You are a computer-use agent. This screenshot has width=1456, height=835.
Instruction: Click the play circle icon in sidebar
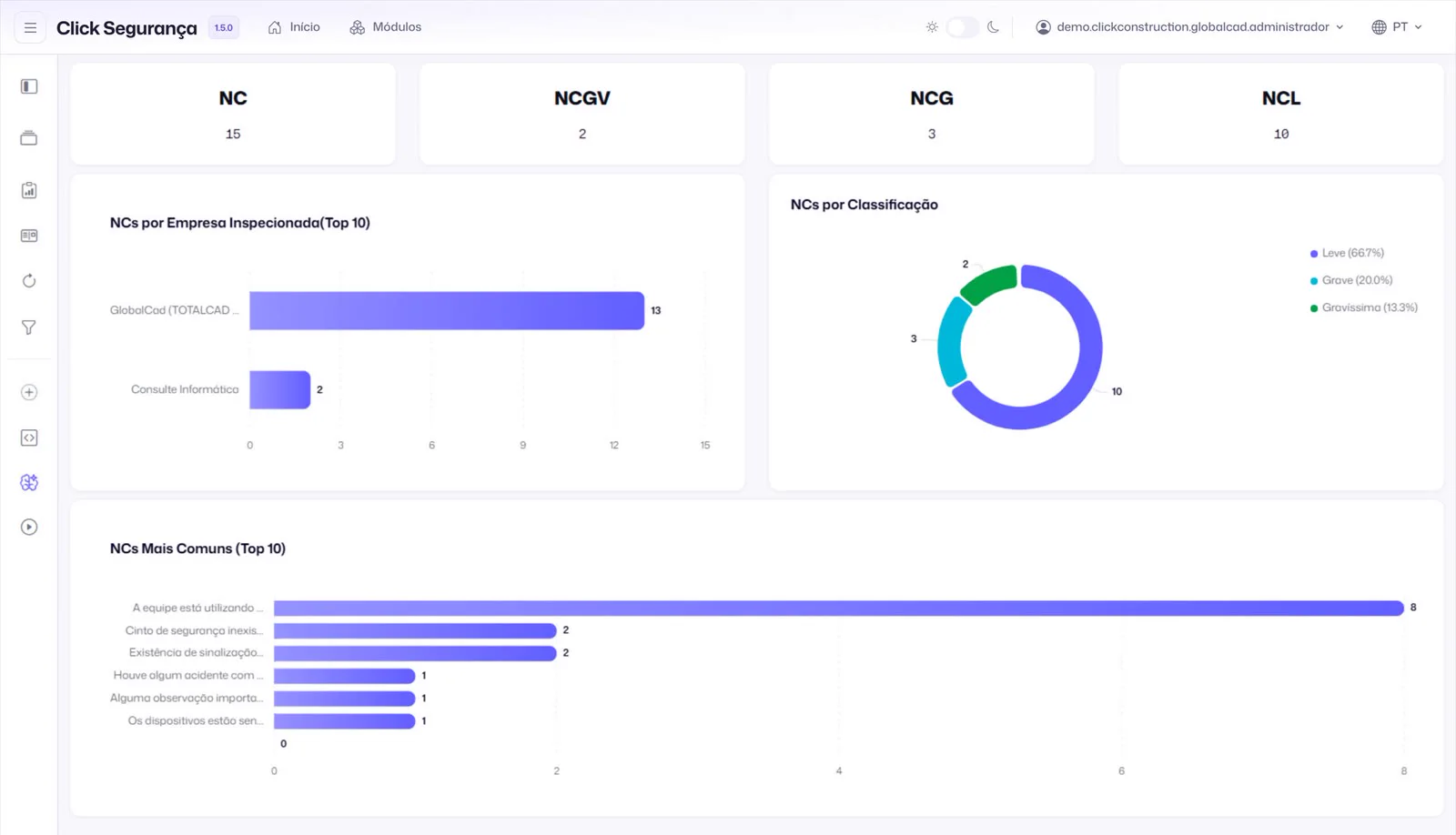click(29, 527)
